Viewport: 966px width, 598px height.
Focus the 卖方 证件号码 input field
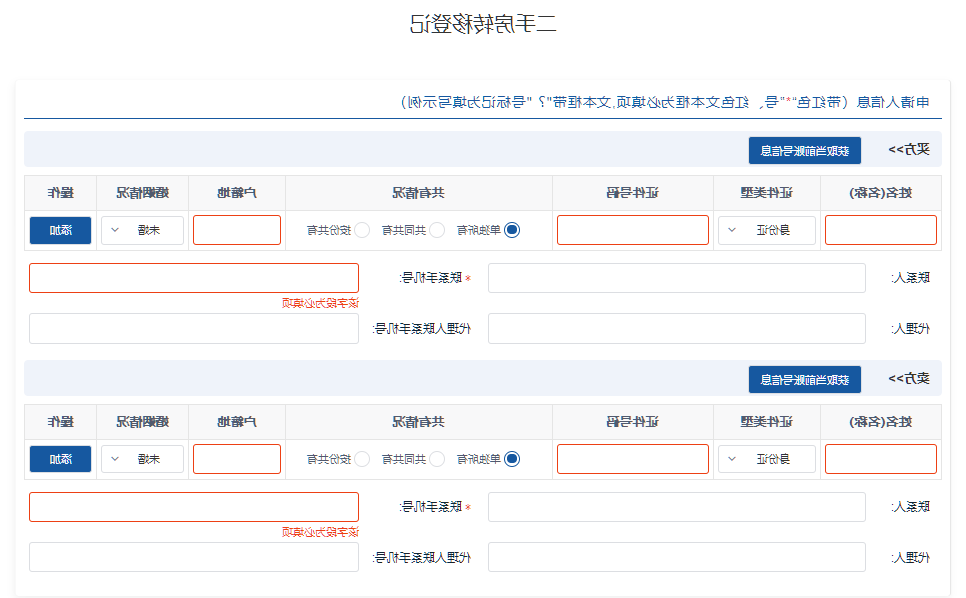(x=633, y=459)
